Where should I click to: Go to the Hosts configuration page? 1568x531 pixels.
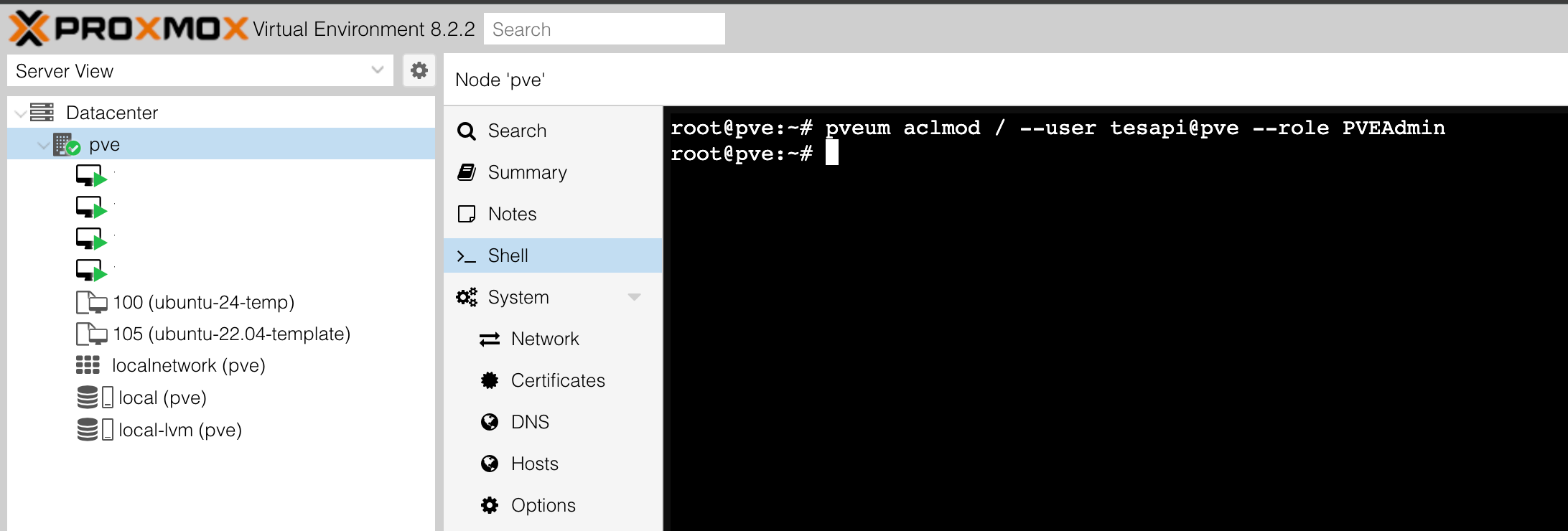pyautogui.click(x=534, y=464)
